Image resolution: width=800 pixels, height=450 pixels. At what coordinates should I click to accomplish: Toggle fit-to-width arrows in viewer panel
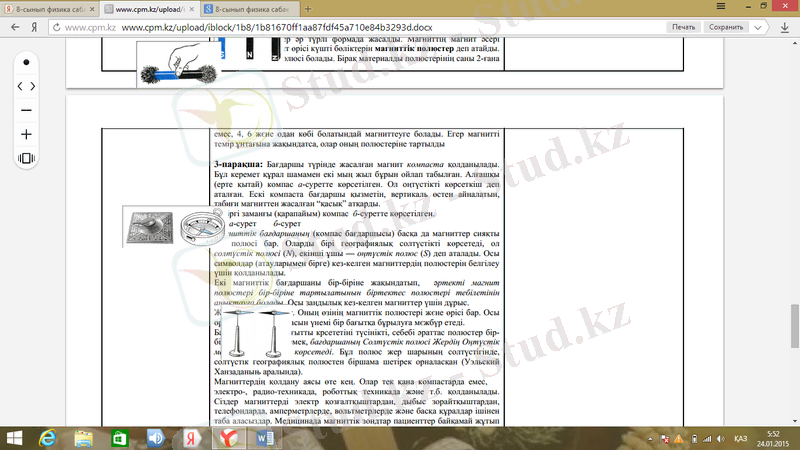(26, 86)
